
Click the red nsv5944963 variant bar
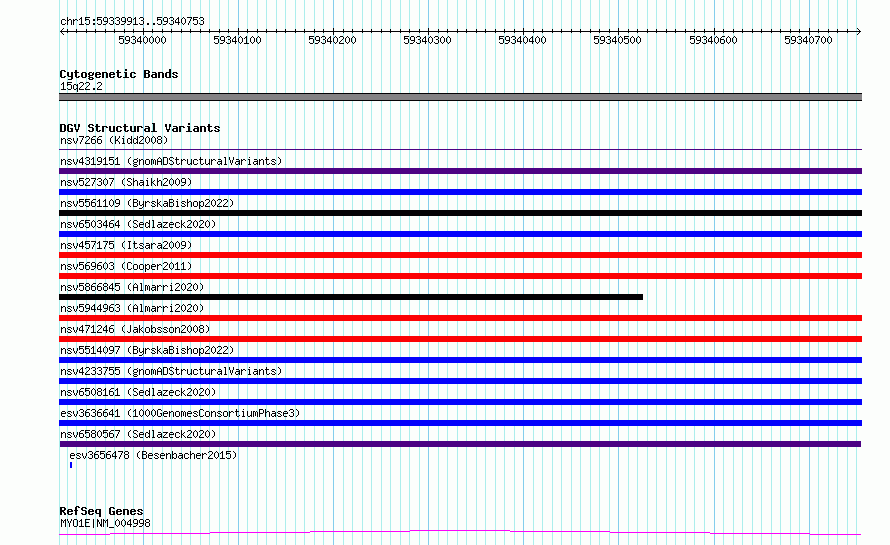point(460,318)
